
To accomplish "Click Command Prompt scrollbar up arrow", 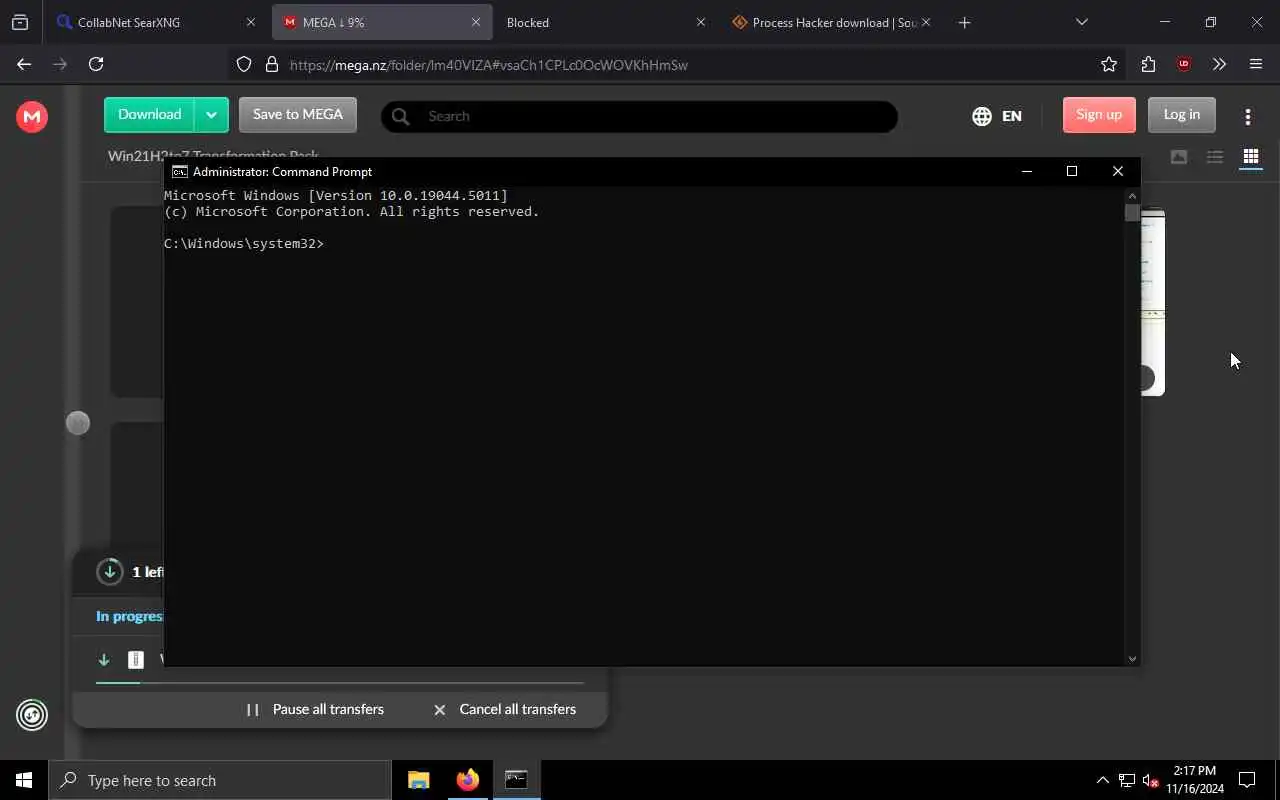I will coord(1132,196).
